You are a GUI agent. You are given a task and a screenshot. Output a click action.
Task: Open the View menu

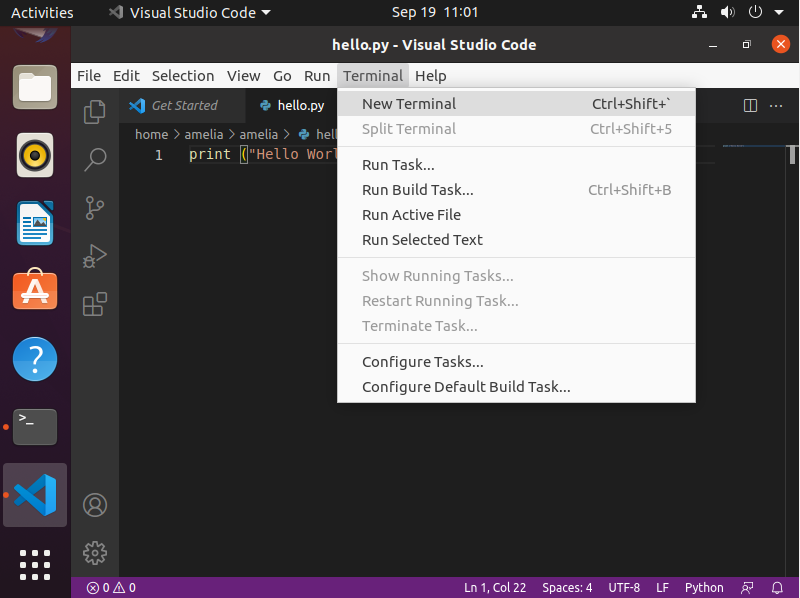coord(243,76)
